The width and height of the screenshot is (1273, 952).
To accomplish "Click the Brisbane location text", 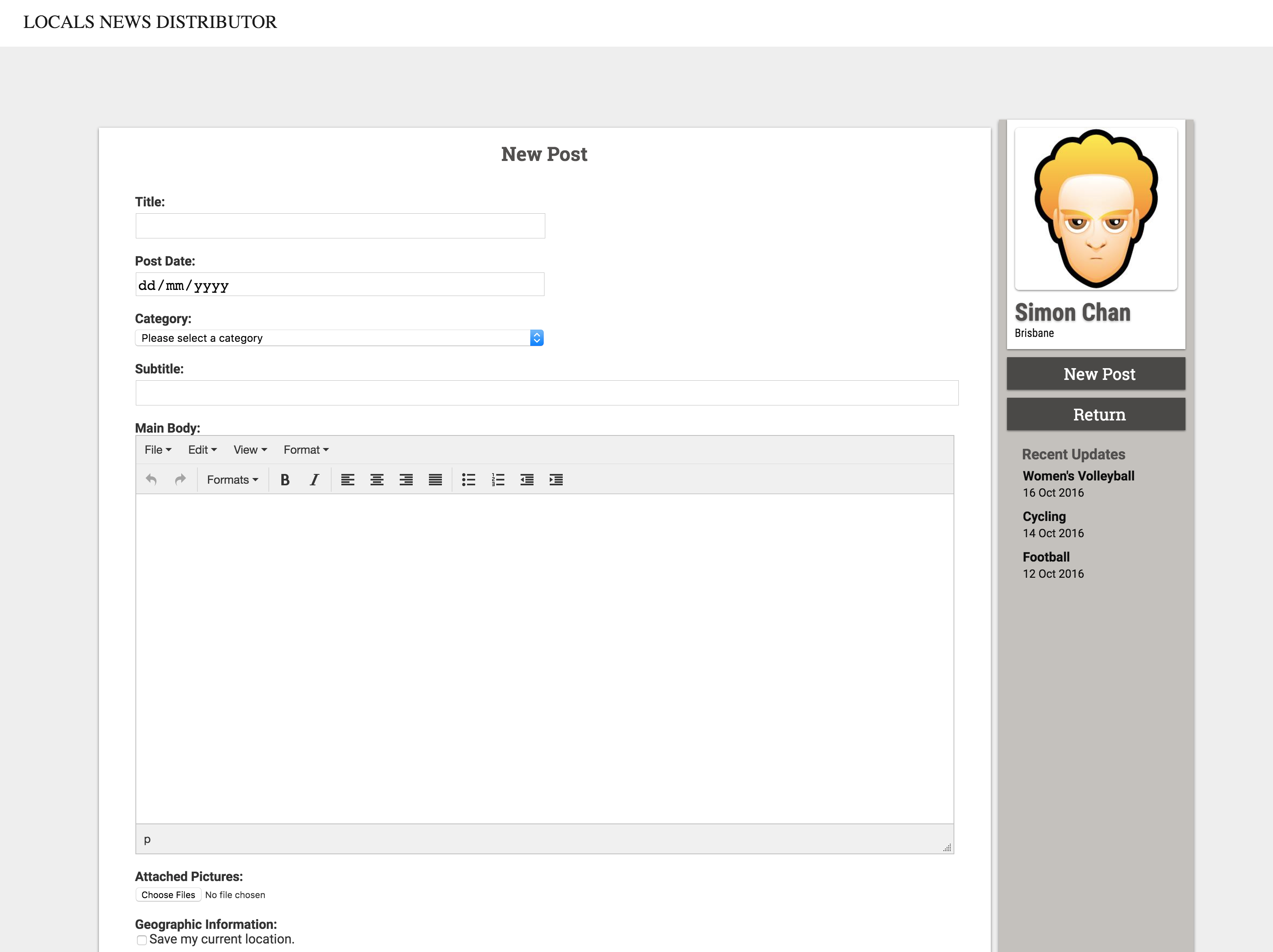I will [1034, 333].
